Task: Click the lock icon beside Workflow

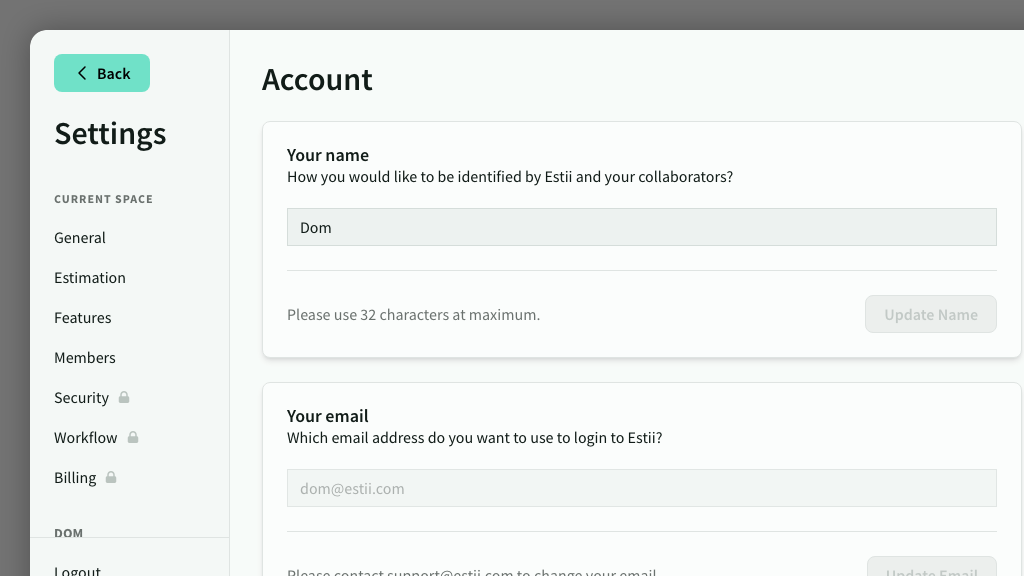Action: pos(133,437)
